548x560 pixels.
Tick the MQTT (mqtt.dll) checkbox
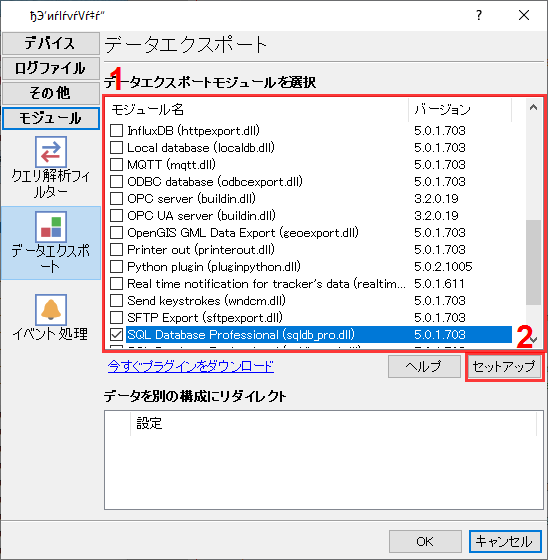[x=116, y=165]
